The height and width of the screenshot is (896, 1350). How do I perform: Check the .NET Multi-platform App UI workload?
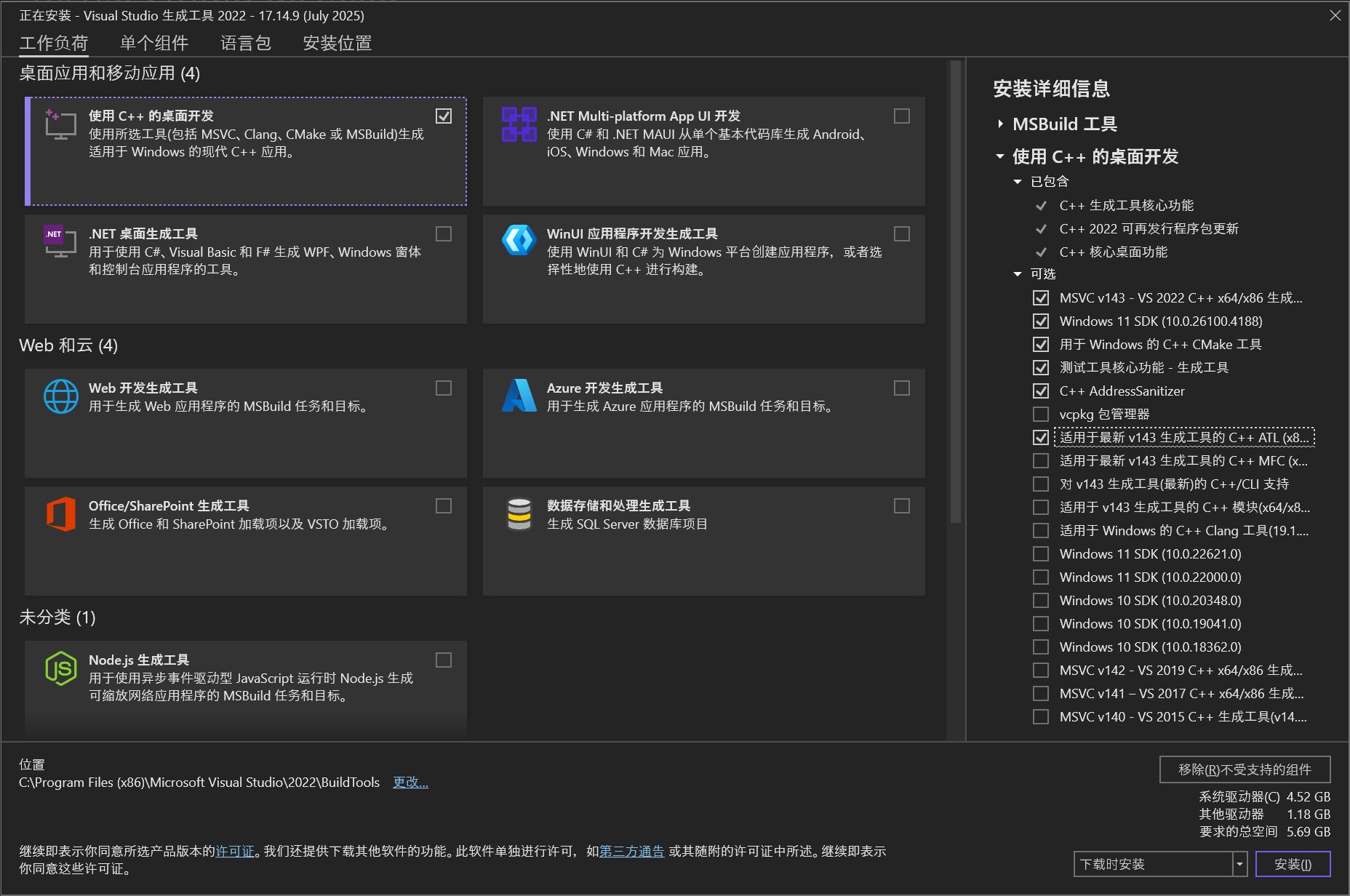[x=902, y=116]
